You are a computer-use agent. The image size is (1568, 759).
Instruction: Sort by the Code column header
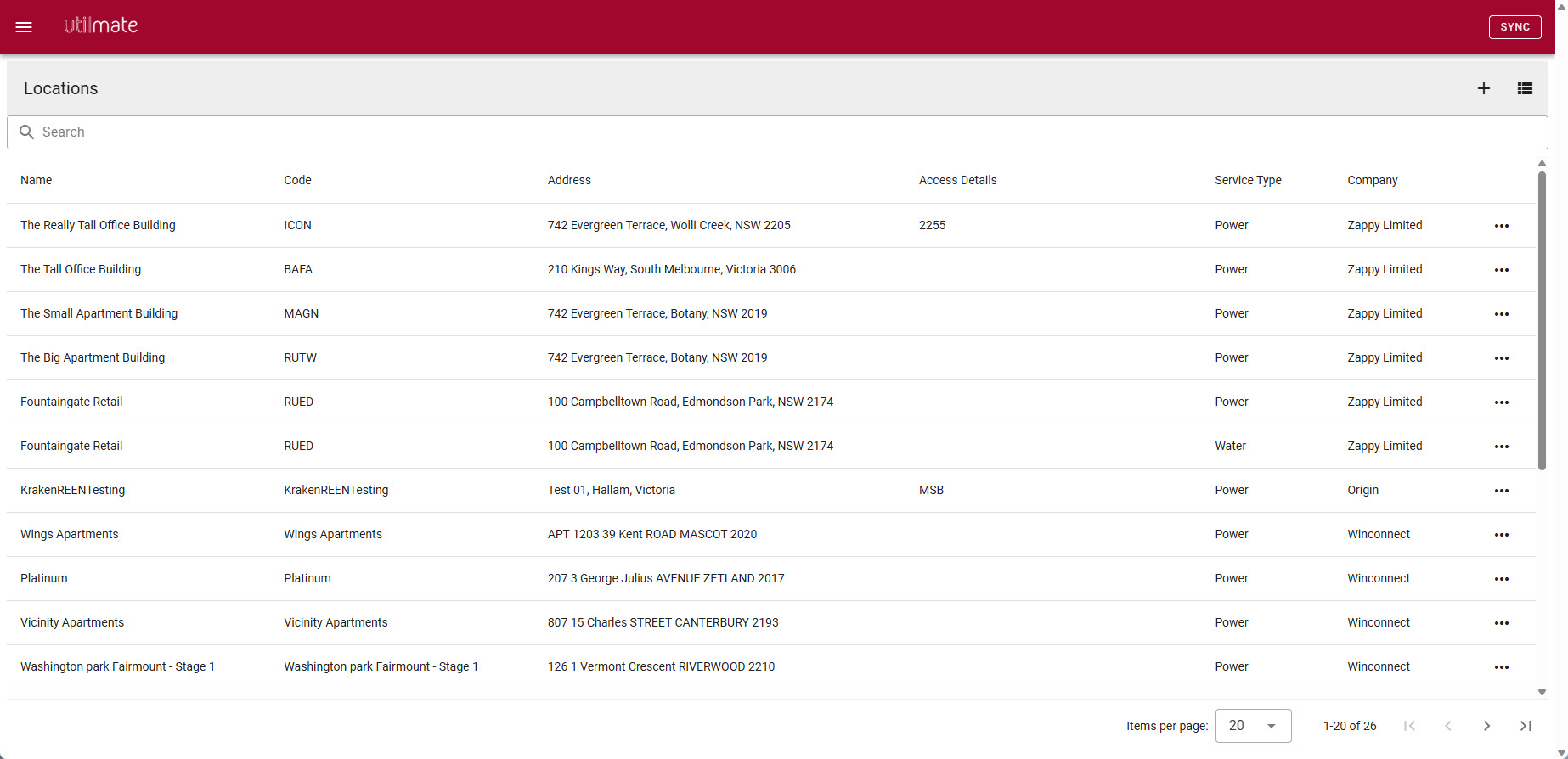pos(297,180)
